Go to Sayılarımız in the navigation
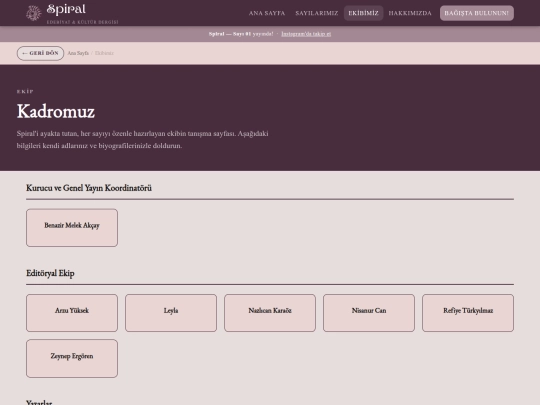Screen dimensions: 540x405 pos(317,13)
